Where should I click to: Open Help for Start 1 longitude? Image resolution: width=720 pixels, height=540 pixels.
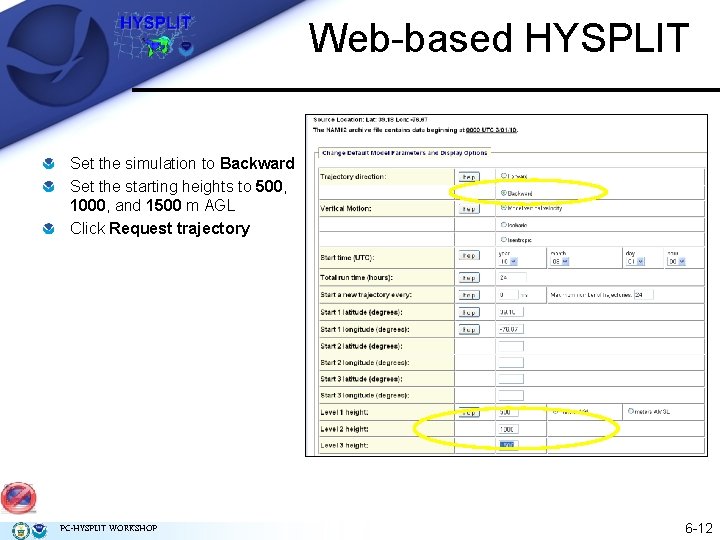point(468,330)
